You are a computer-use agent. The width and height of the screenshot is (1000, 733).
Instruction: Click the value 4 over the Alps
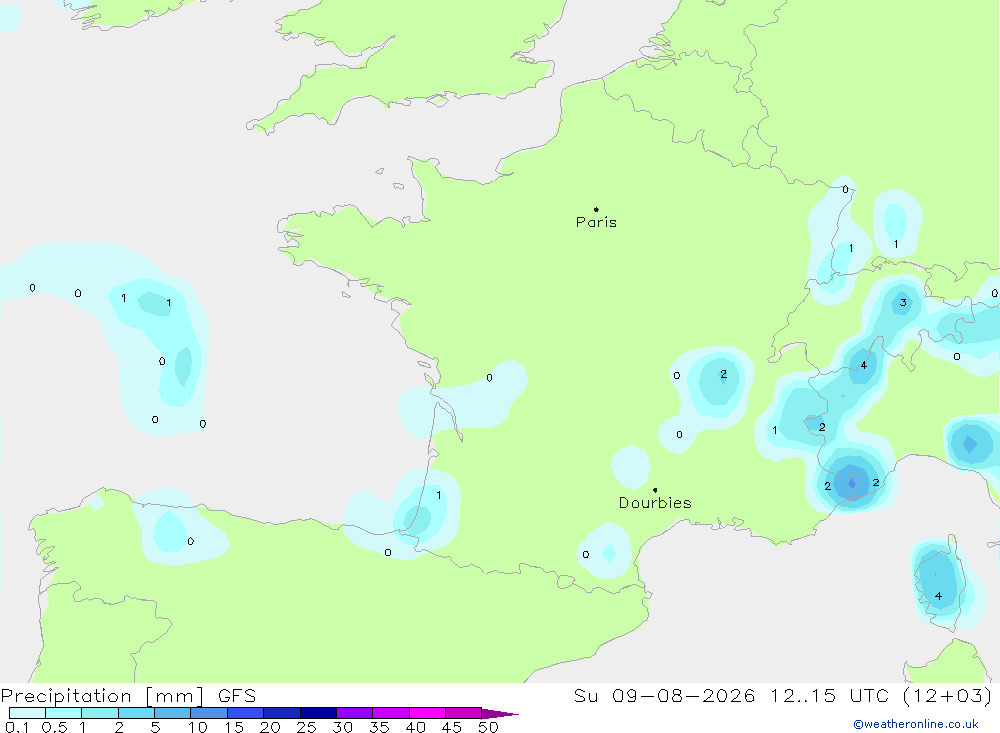[864, 365]
